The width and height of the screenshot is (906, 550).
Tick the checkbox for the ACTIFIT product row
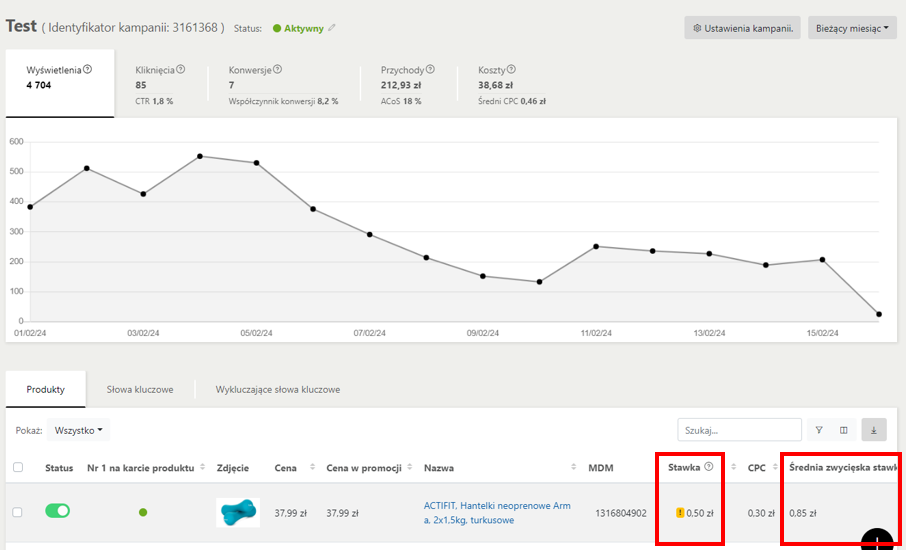pos(17,512)
